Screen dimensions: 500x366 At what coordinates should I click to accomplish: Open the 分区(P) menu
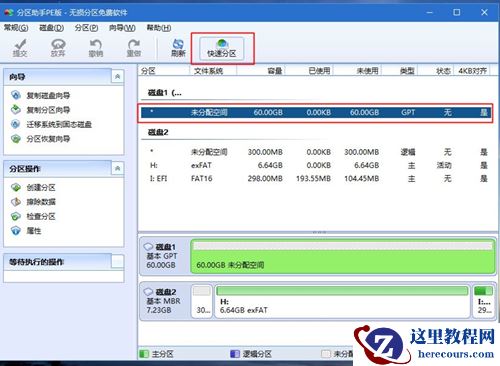pos(86,28)
